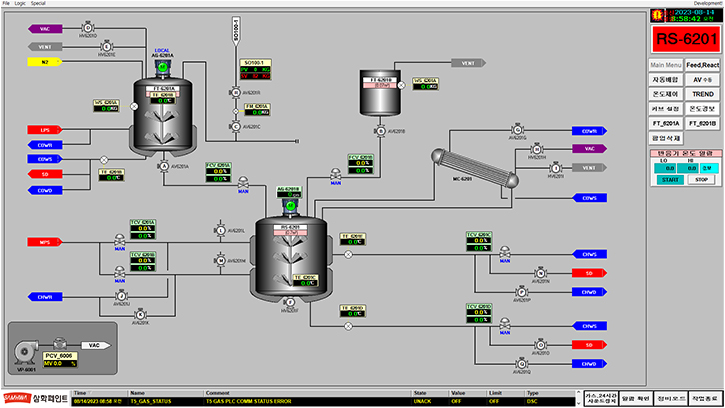Click valve AV6201C symbol
This screenshot has height=408, width=725.
click(235, 126)
